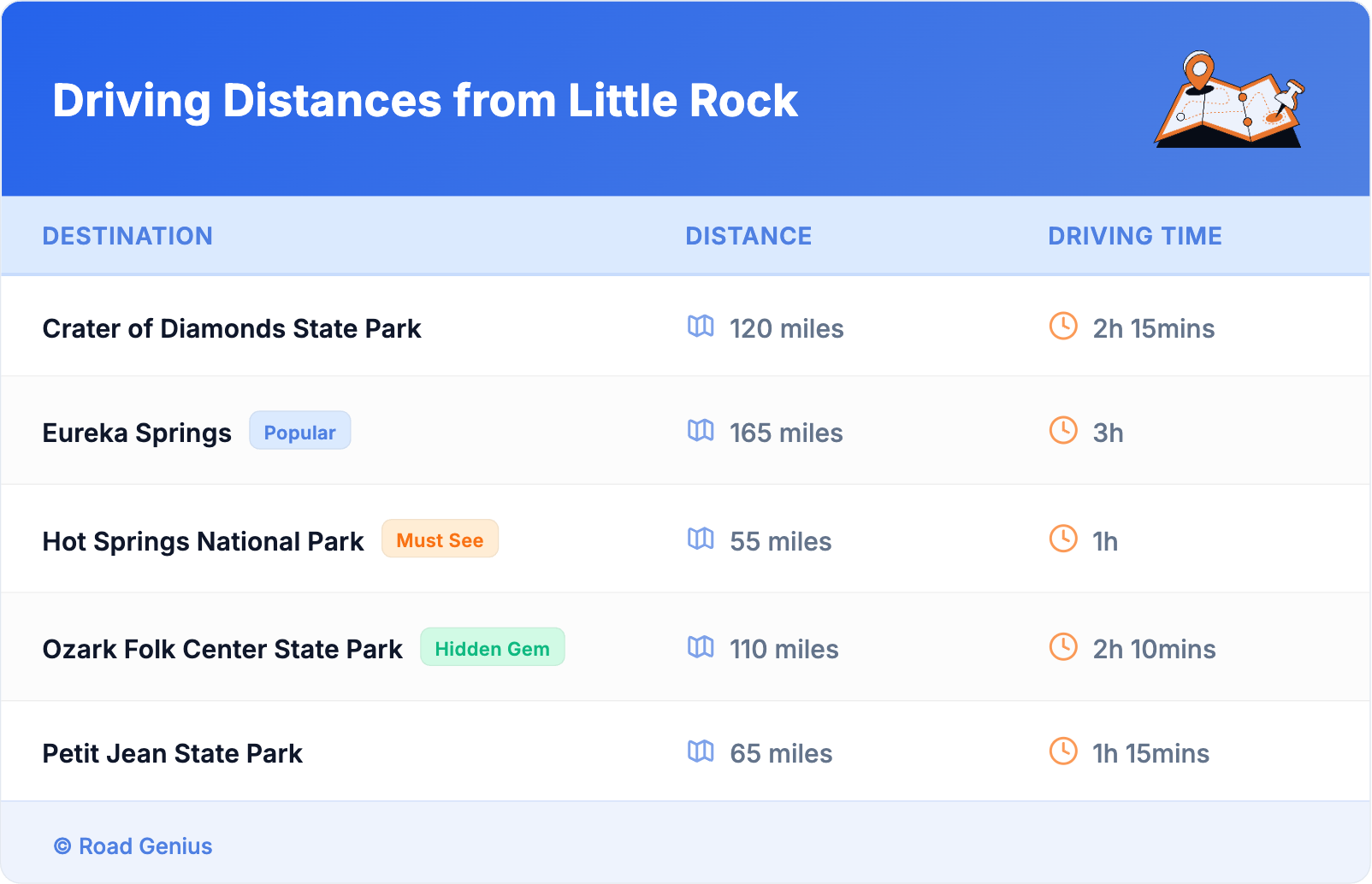Select the Popular badge on Eureka Springs
The image size is (1372, 884).
[299, 432]
